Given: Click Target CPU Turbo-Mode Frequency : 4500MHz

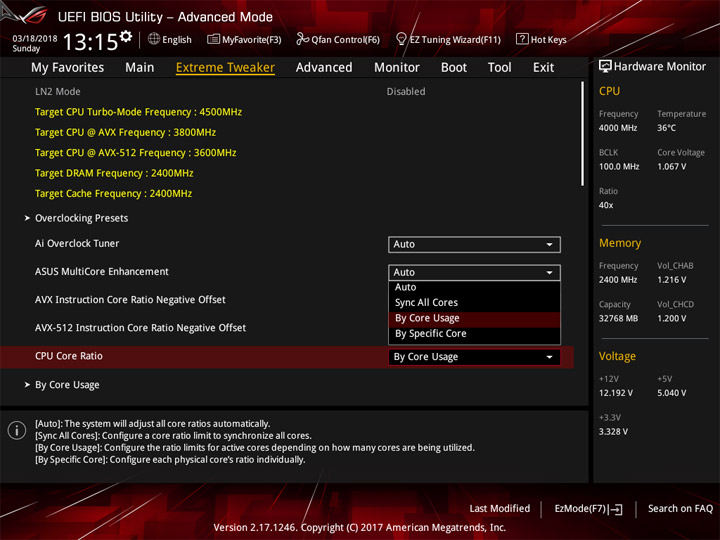Looking at the screenshot, I should click(x=138, y=112).
